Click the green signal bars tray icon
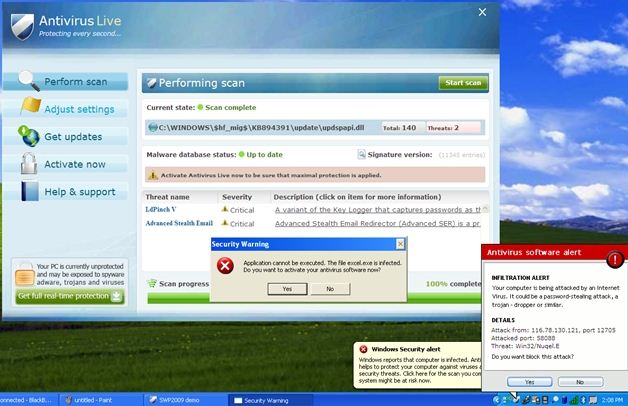This screenshot has width=628, height=406. (x=574, y=400)
